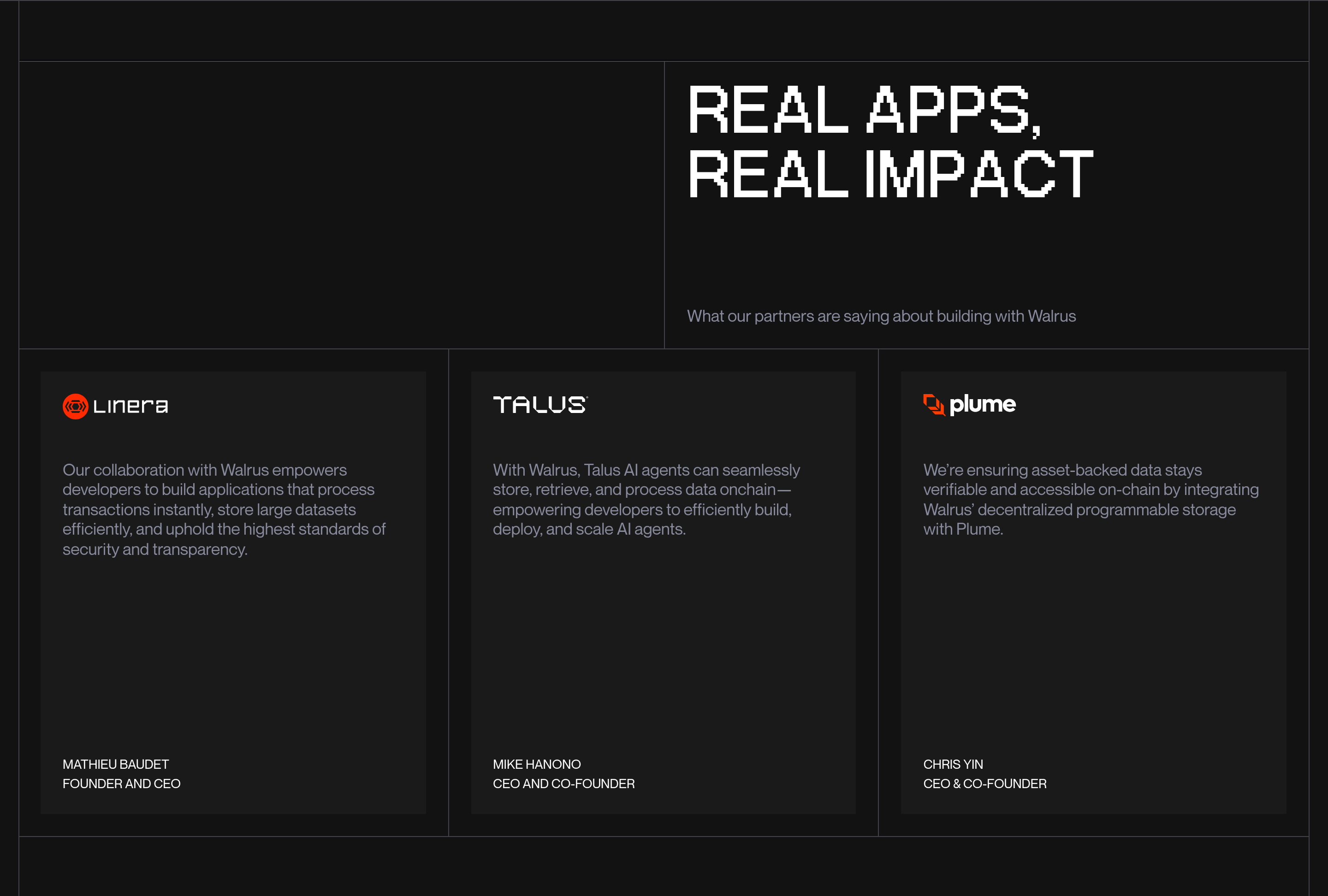Click the subtitle about partners building with Walrus
This screenshot has height=896, width=1328.
pyautogui.click(x=881, y=316)
